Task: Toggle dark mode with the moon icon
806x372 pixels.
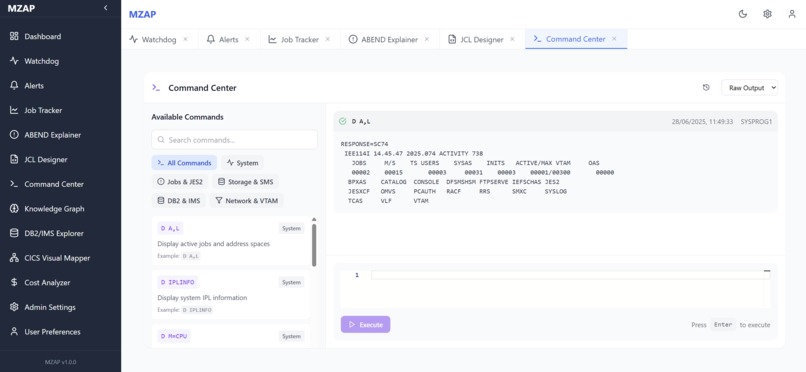Action: click(743, 14)
